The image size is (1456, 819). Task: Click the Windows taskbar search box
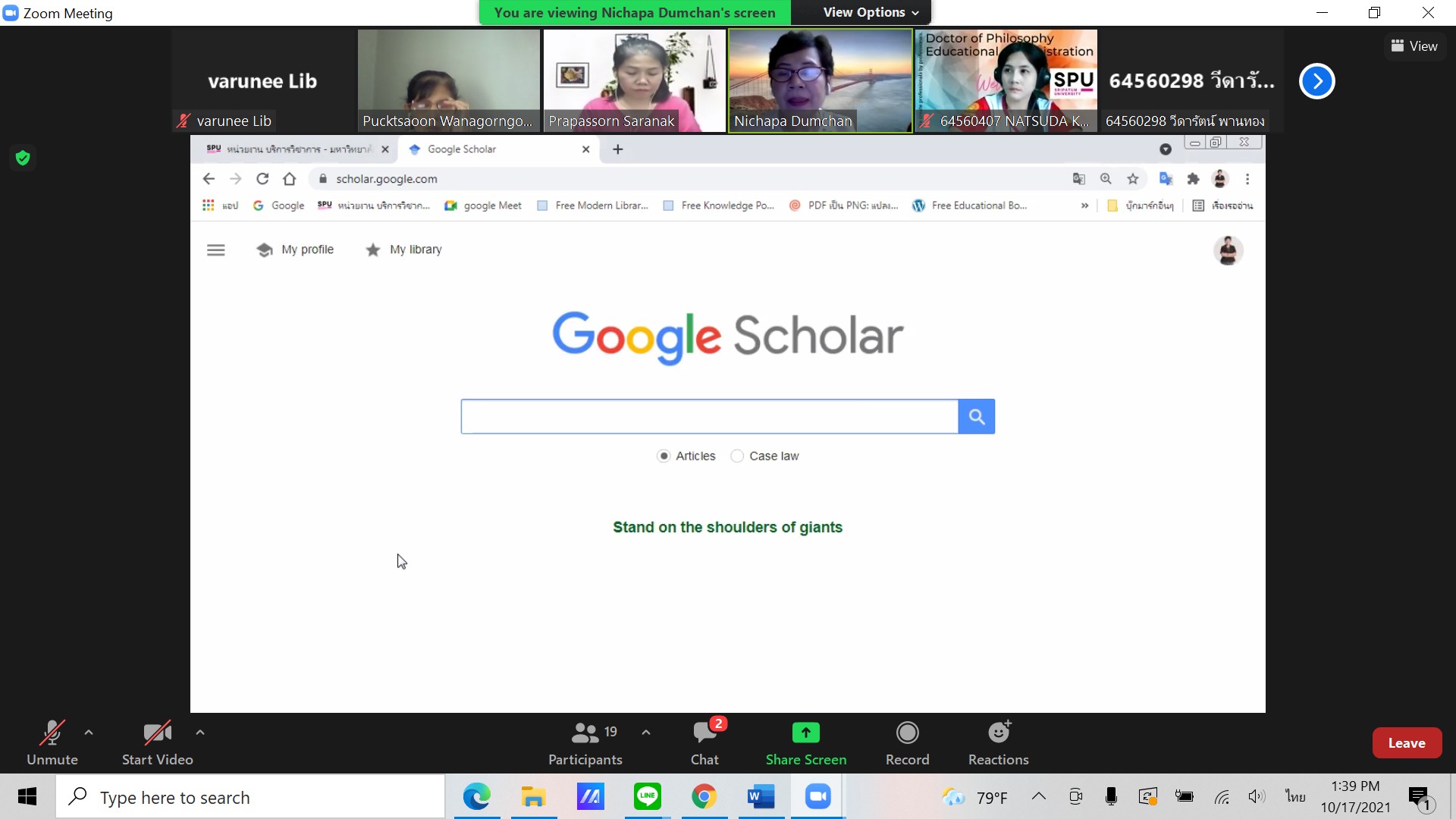pyautogui.click(x=250, y=797)
